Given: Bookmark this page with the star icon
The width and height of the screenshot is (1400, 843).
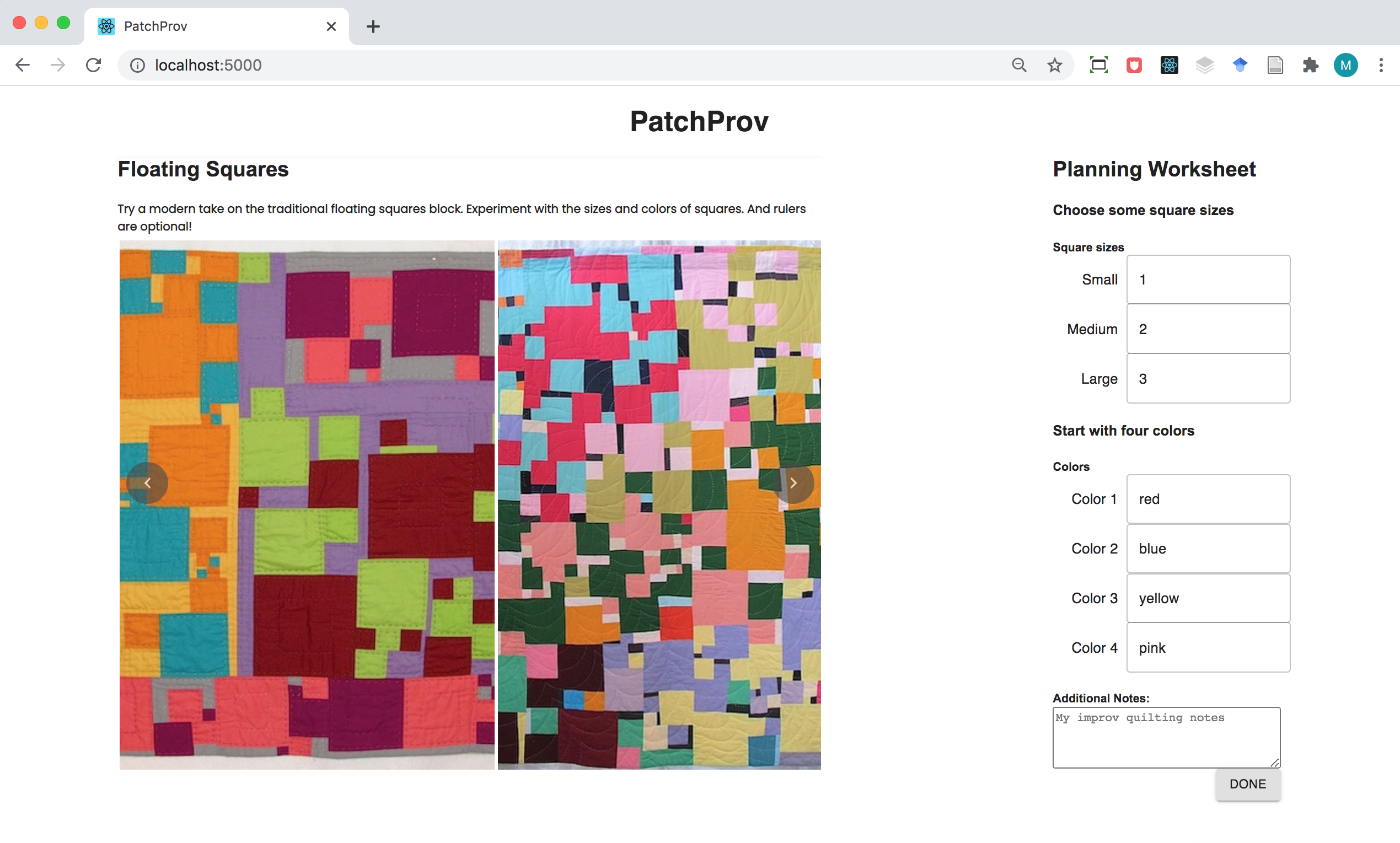Looking at the screenshot, I should point(1054,65).
